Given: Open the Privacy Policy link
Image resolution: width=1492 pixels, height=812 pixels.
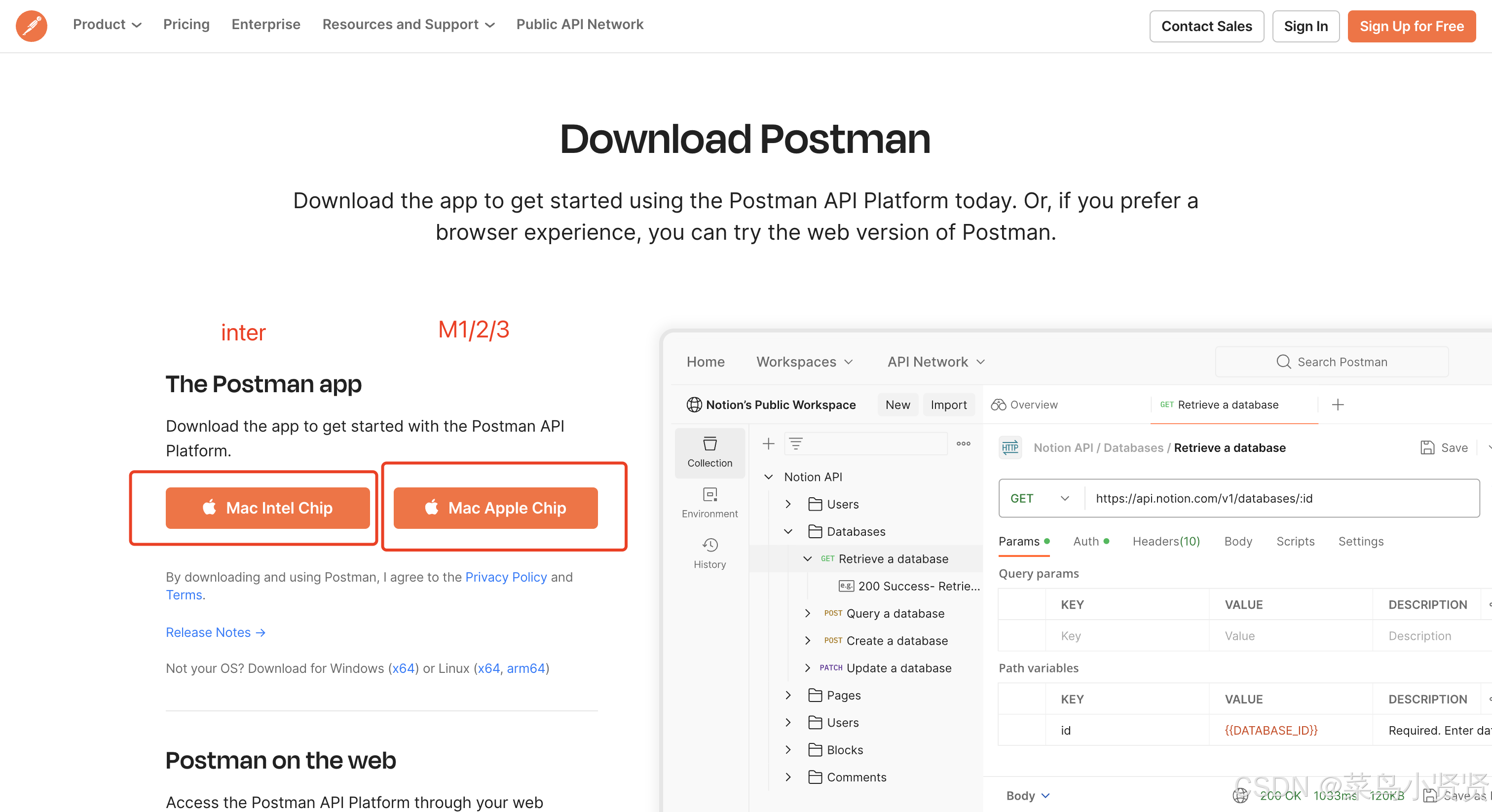Looking at the screenshot, I should point(506,577).
